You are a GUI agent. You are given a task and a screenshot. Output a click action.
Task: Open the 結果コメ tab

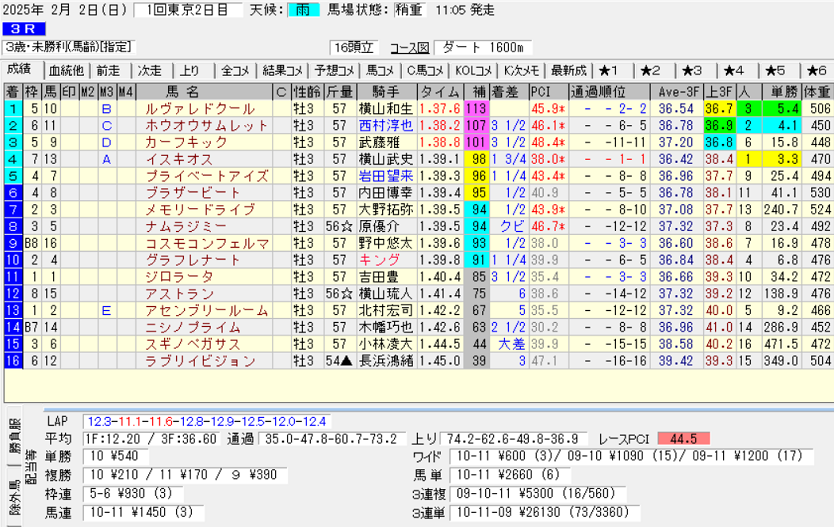[282, 71]
